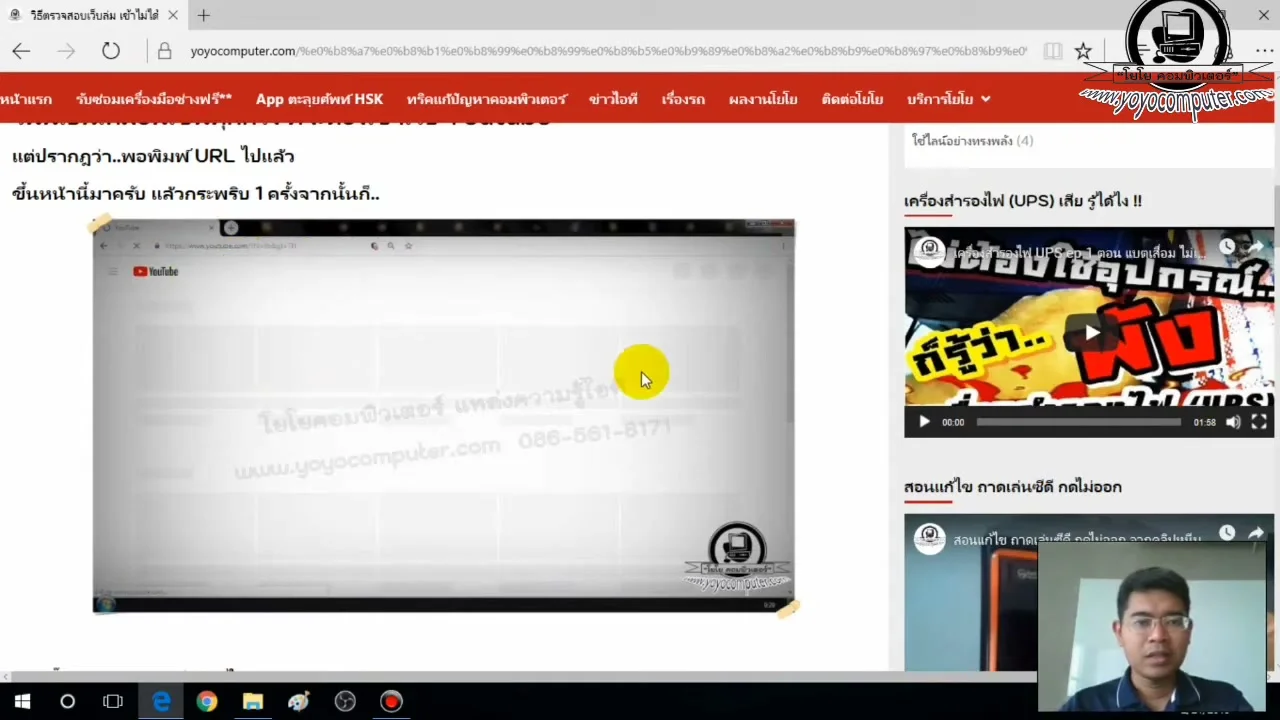This screenshot has width=1280, height=720.
Task: Open Microsoft Edge from the taskbar
Action: pos(160,701)
